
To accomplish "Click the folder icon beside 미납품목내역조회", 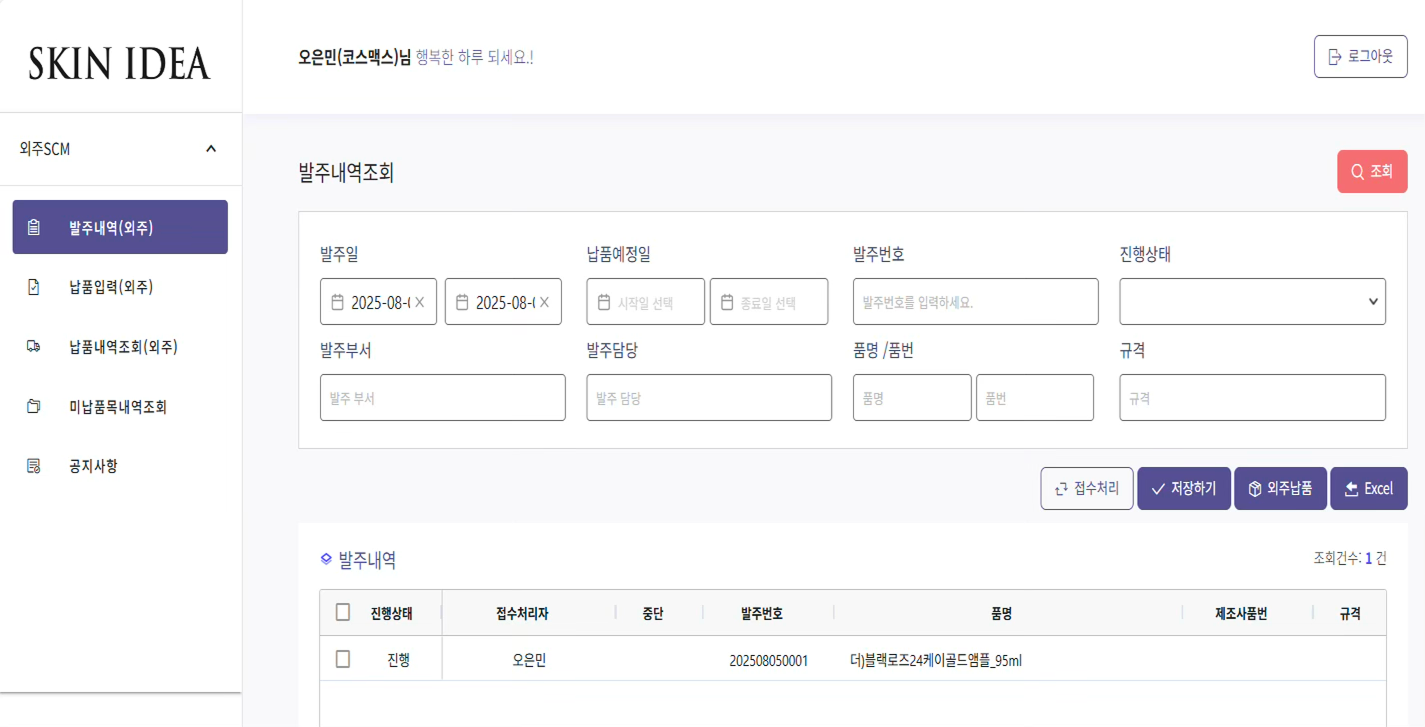I will (34, 407).
